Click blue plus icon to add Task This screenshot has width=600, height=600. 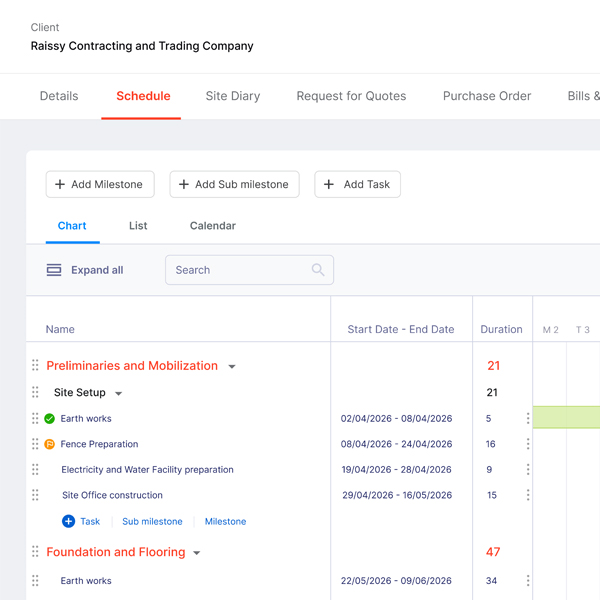[x=68, y=521]
